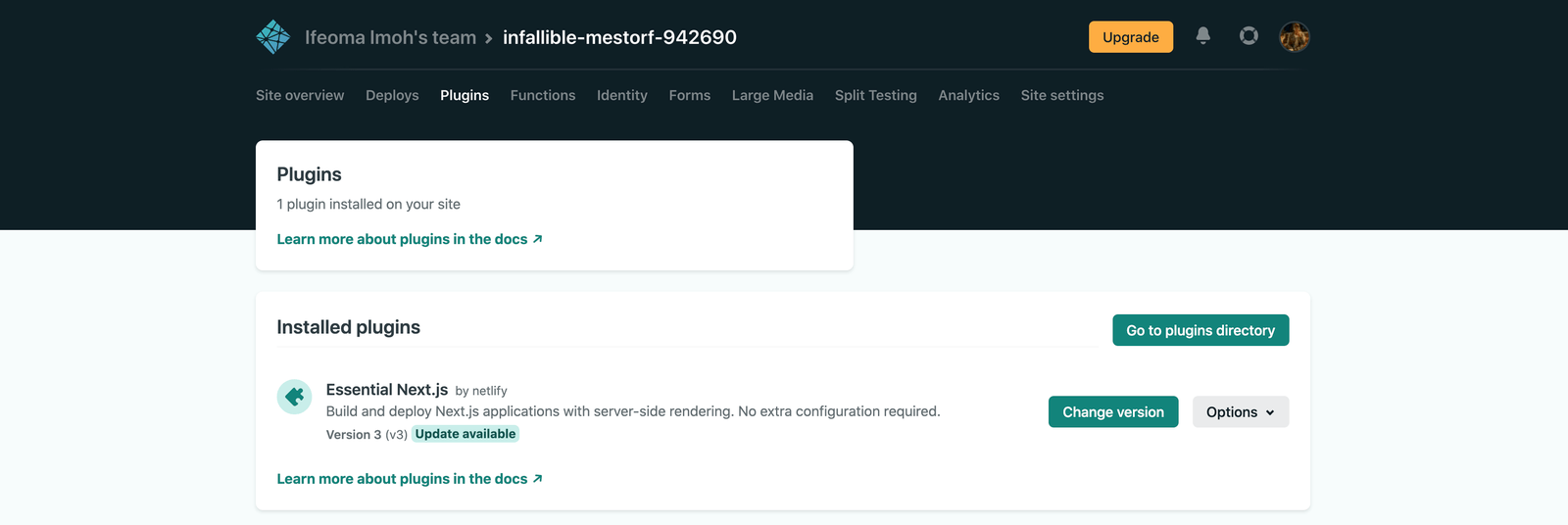Switch to the Large Media tab

point(772,95)
